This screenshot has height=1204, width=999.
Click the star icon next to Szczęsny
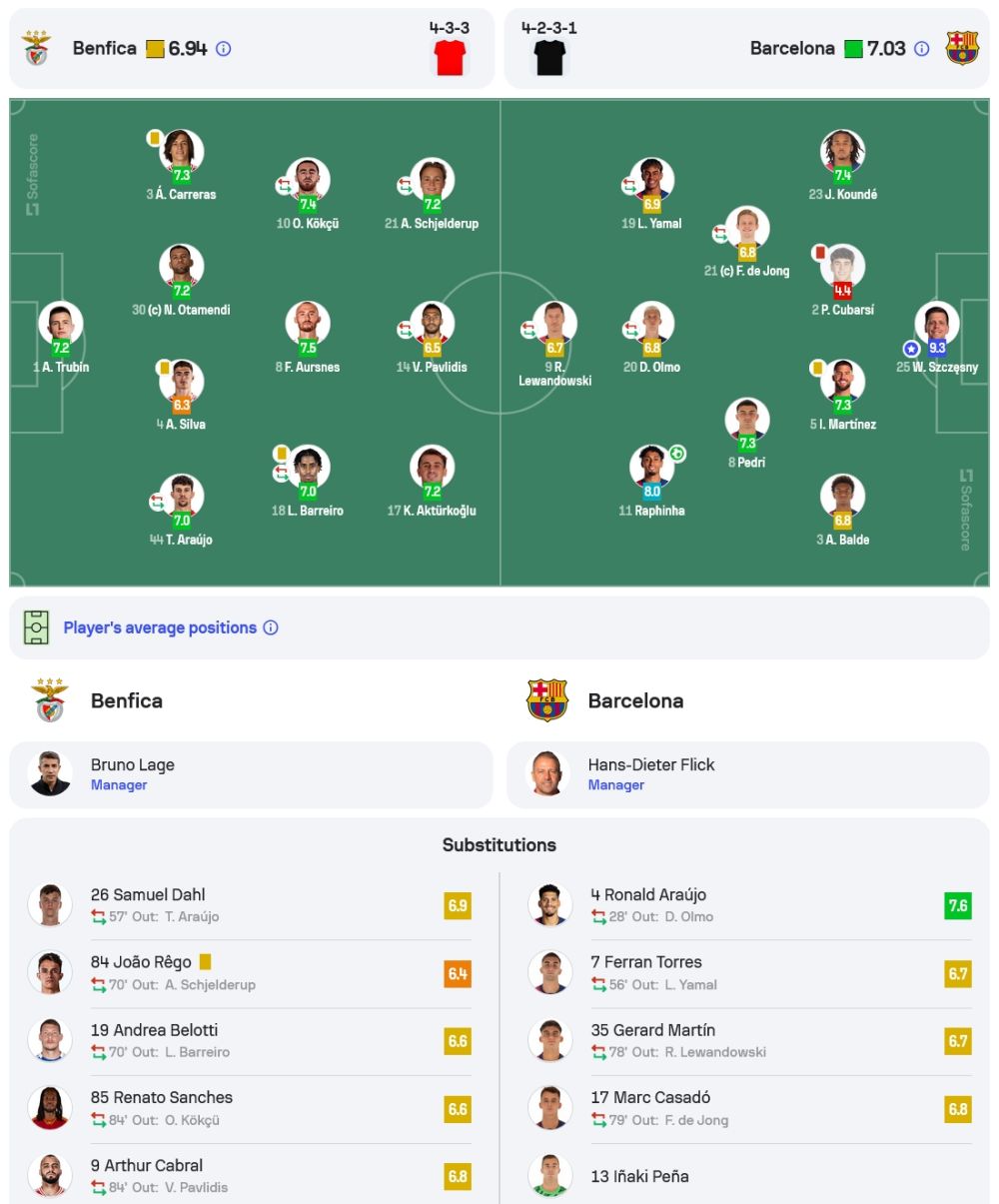coord(911,349)
